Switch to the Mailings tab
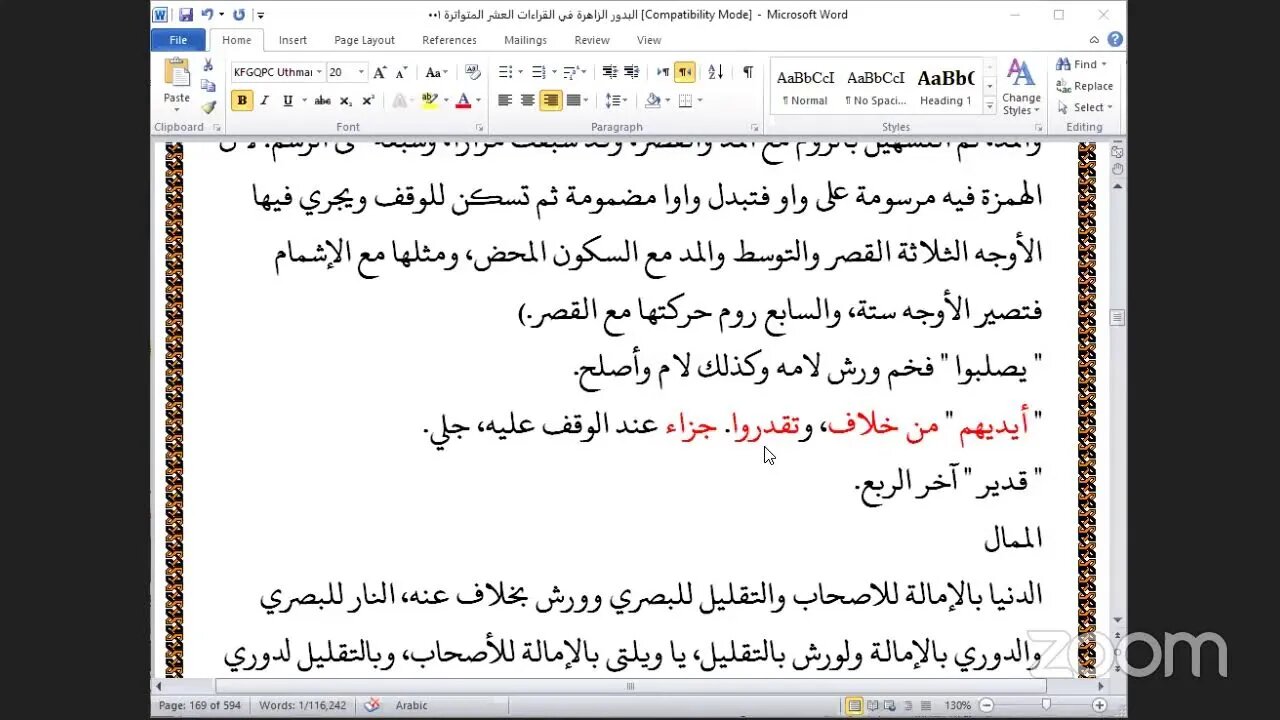 coord(525,40)
